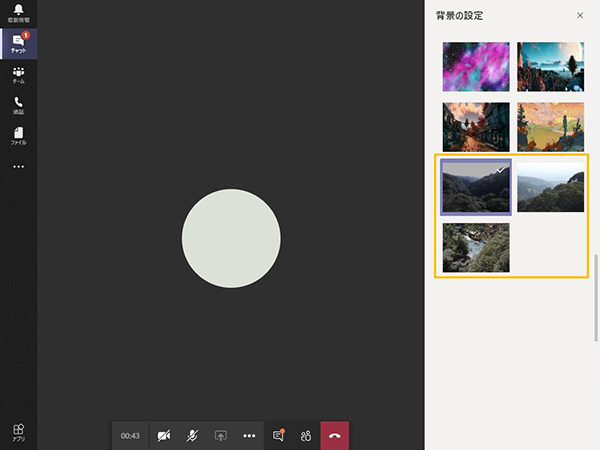Close the 背景の設定 background settings panel
The image size is (600, 450).
(x=580, y=16)
